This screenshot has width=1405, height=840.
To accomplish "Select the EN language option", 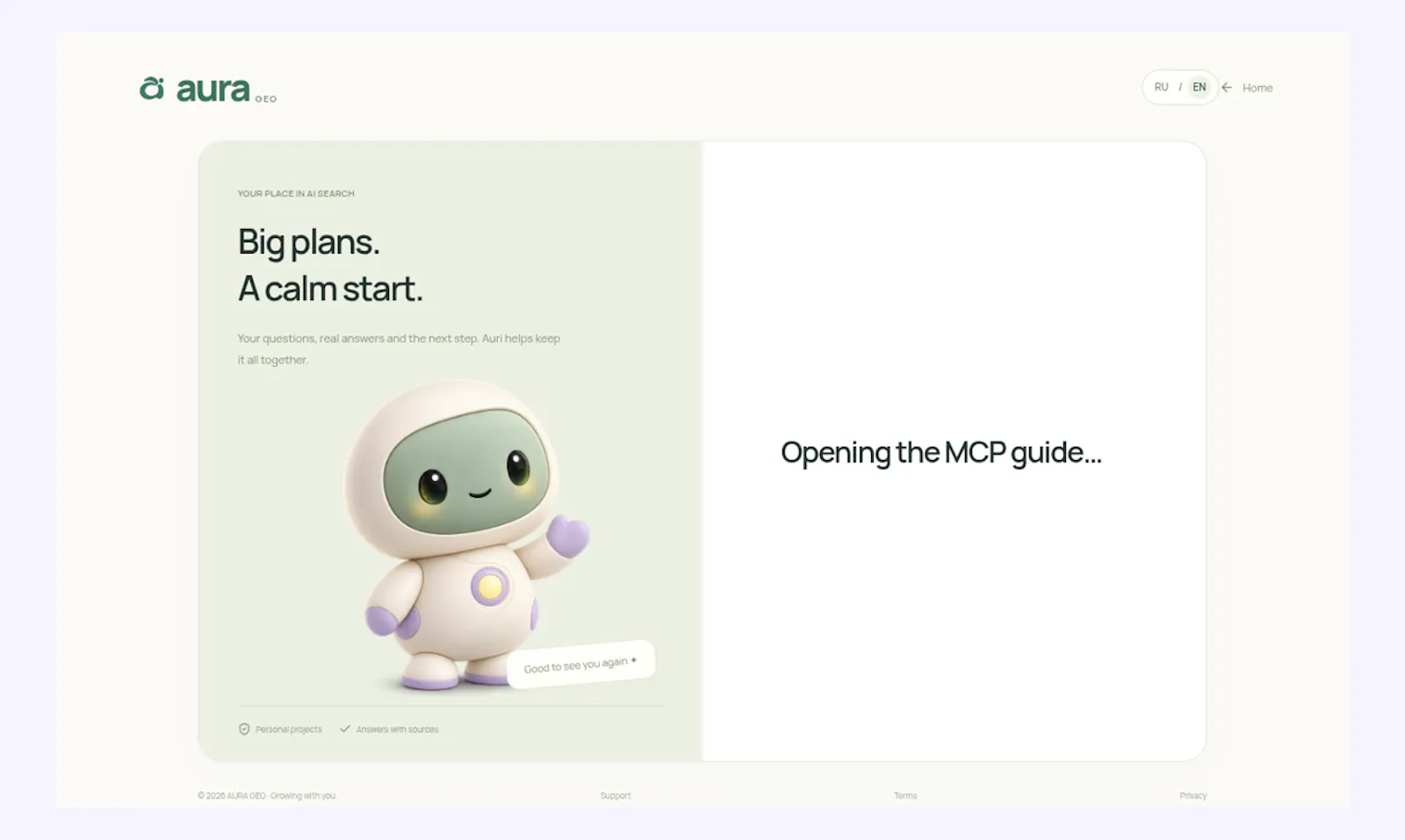I will point(1199,87).
